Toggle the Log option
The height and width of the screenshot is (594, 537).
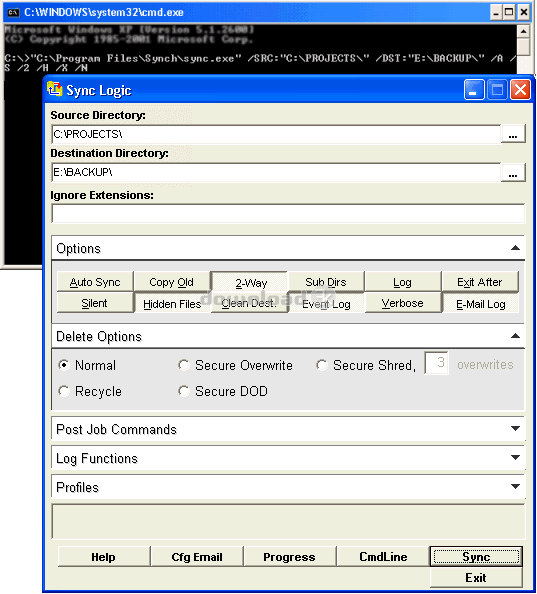pyautogui.click(x=402, y=282)
